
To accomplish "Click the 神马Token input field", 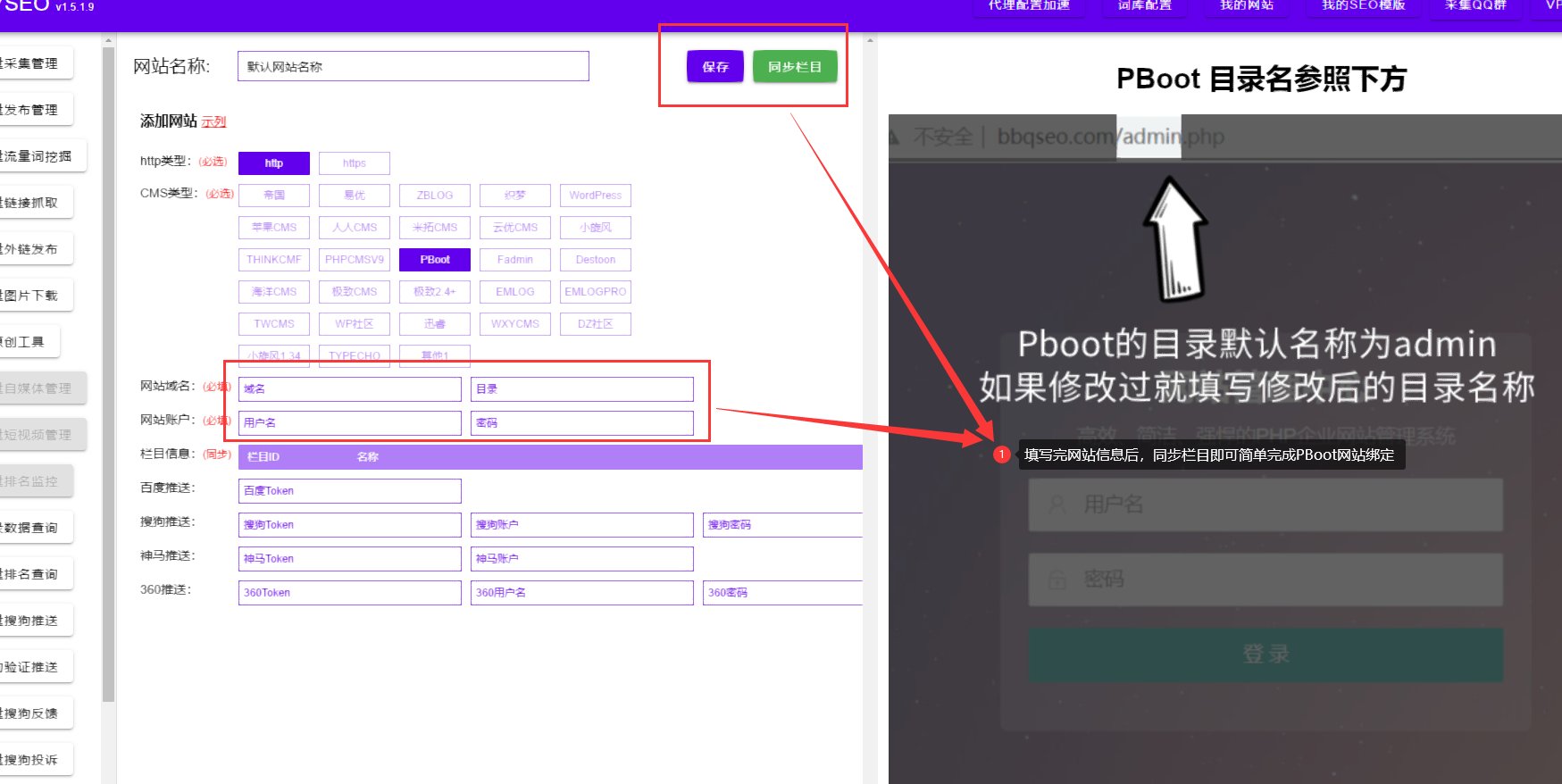I will click(350, 559).
